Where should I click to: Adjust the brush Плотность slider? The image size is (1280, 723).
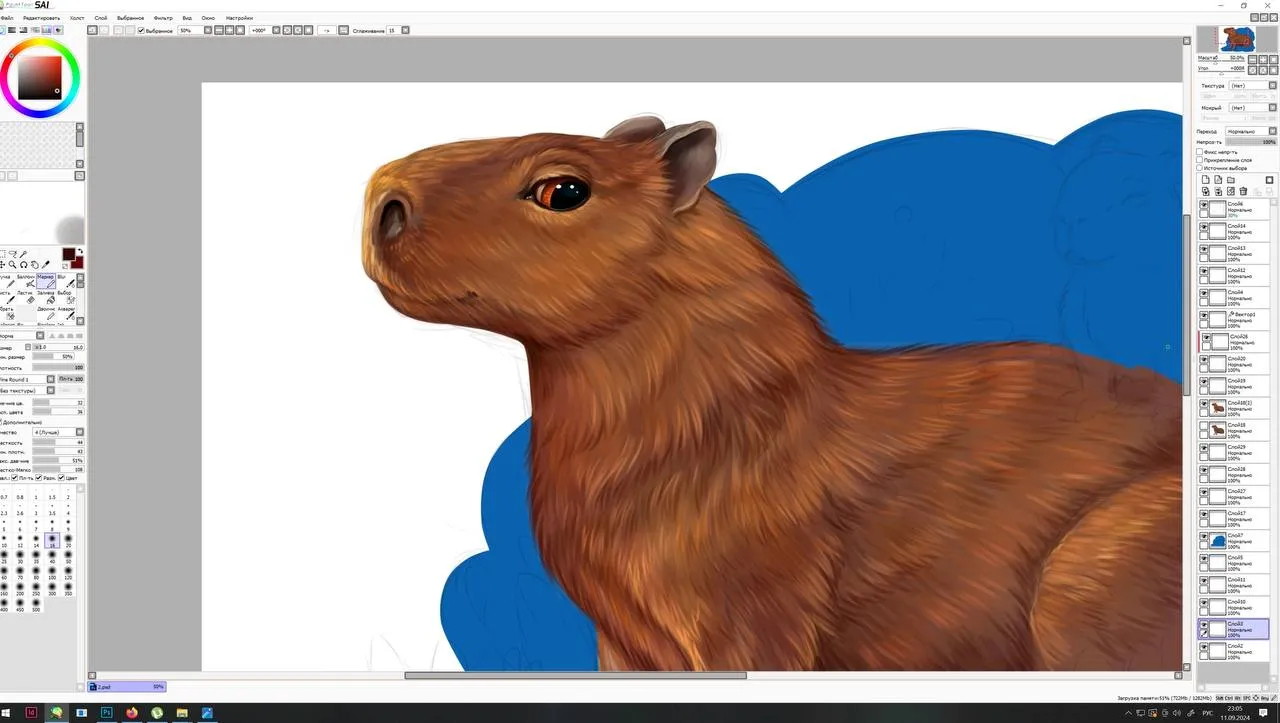[x=58, y=367]
